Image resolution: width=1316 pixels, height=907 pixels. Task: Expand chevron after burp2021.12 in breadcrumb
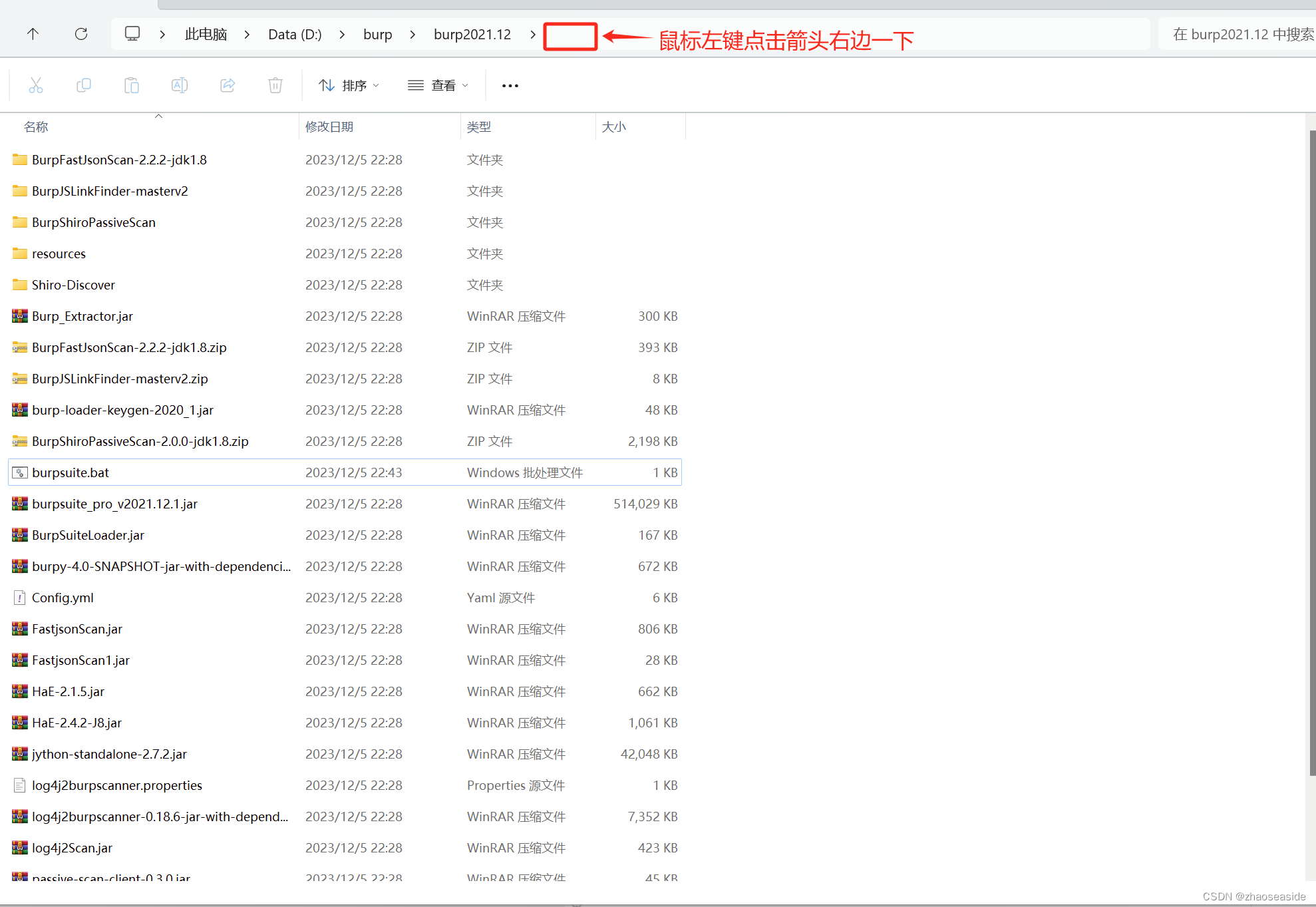click(x=533, y=35)
